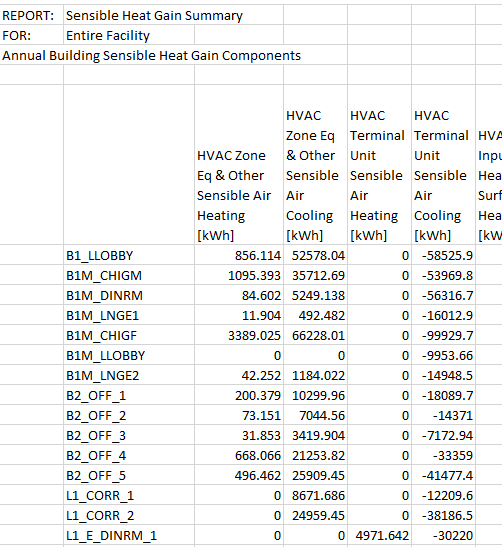The width and height of the screenshot is (502, 547).
Task: Select the 492.482 cell
Action: (x=315, y=315)
